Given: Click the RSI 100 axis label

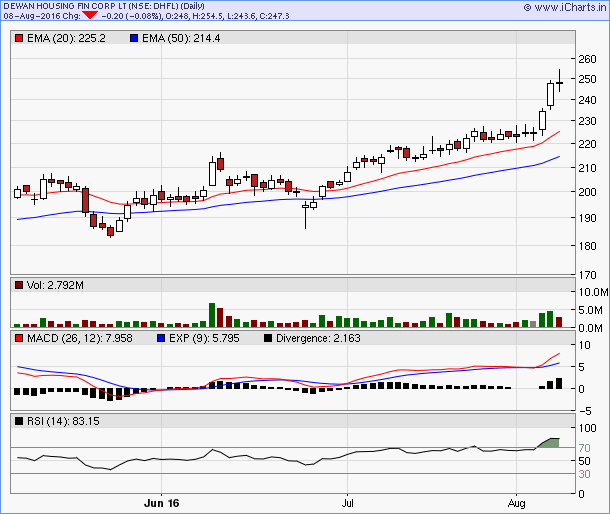Looking at the screenshot, I should 587,428.
